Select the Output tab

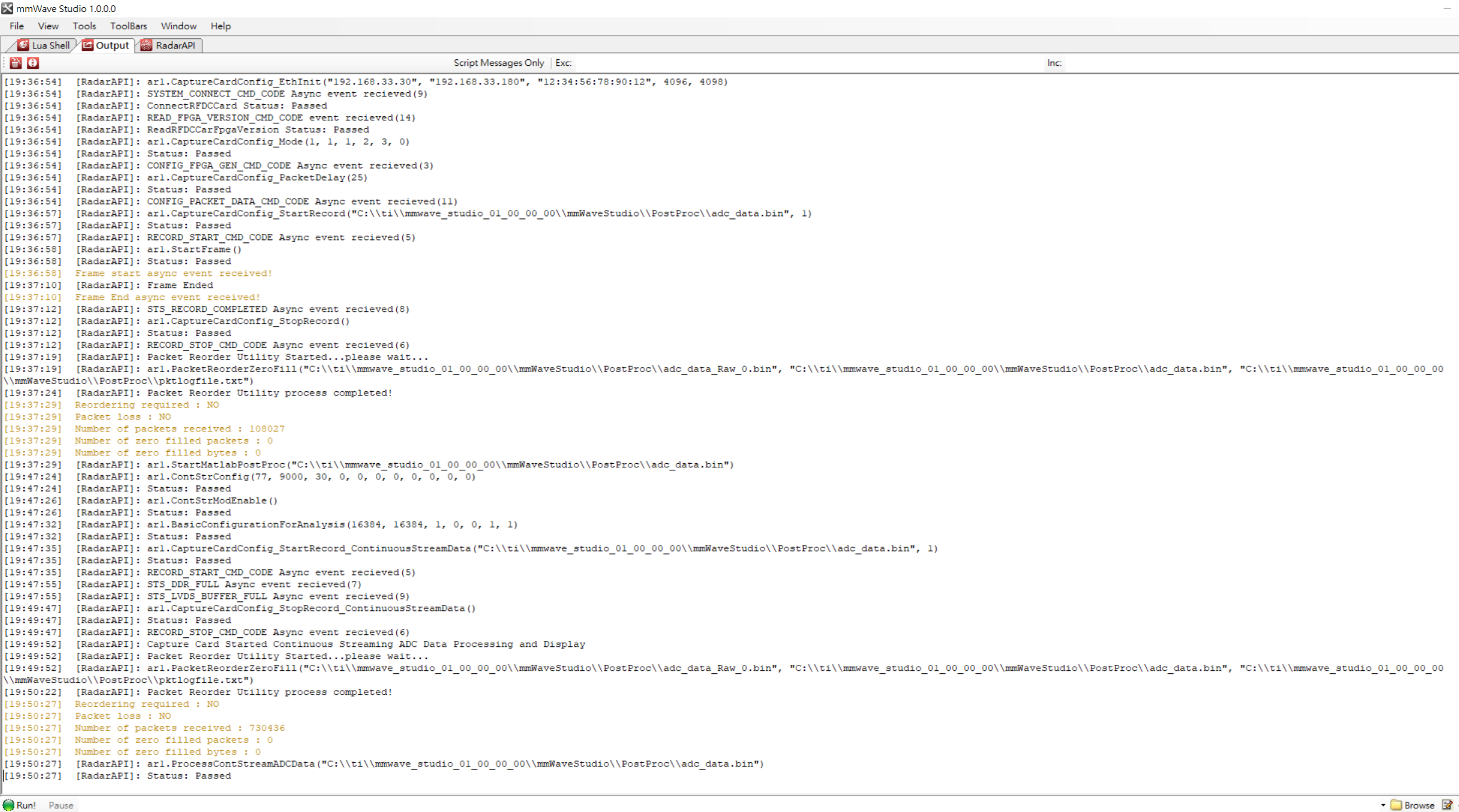[105, 45]
